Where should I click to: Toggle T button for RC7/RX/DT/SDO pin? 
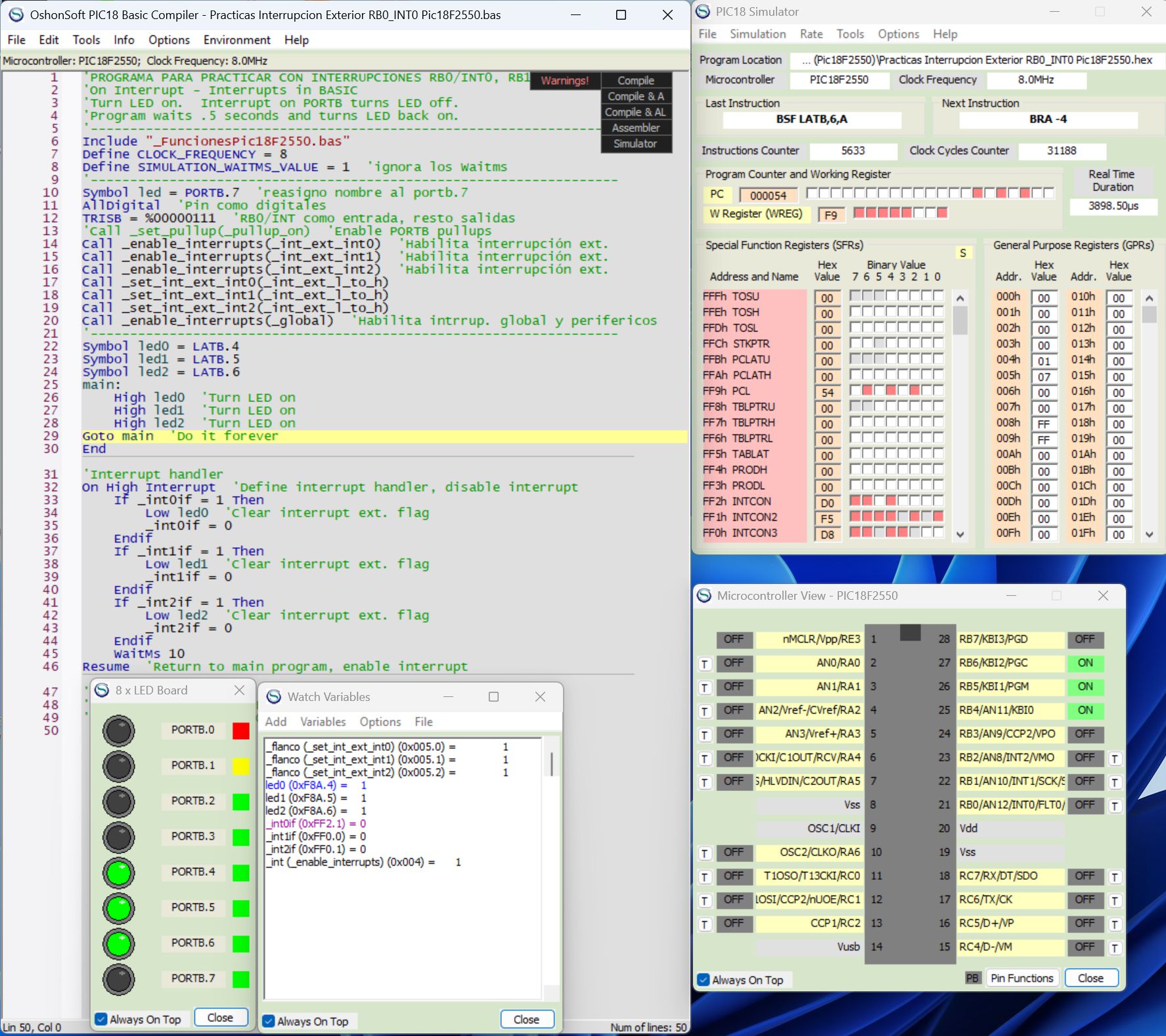point(1115,877)
